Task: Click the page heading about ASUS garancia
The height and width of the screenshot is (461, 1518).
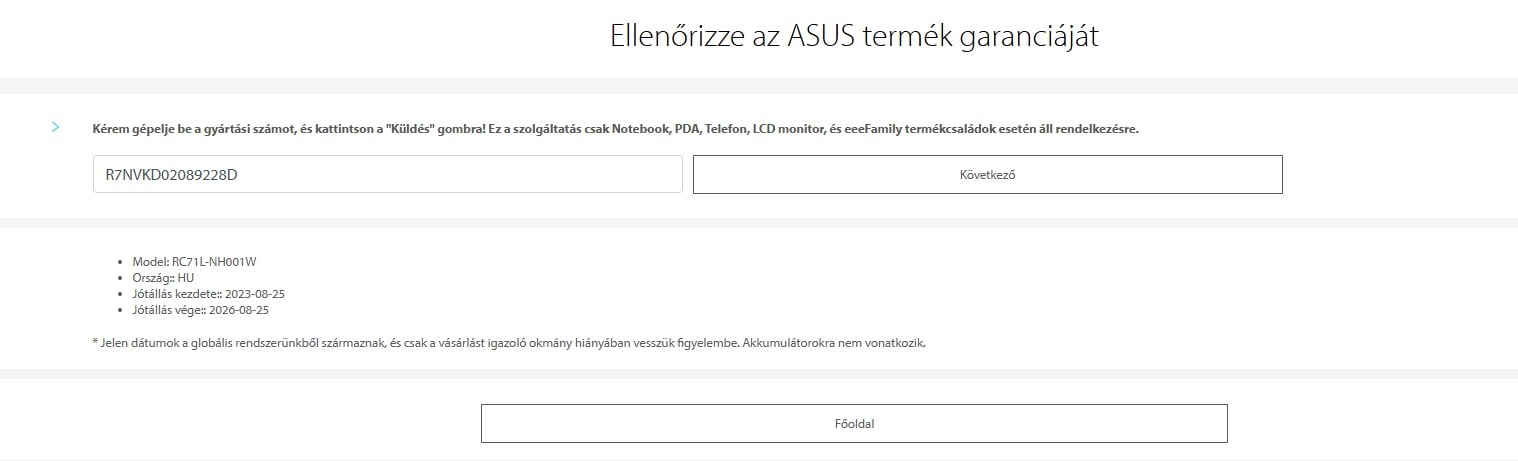Action: [854, 37]
